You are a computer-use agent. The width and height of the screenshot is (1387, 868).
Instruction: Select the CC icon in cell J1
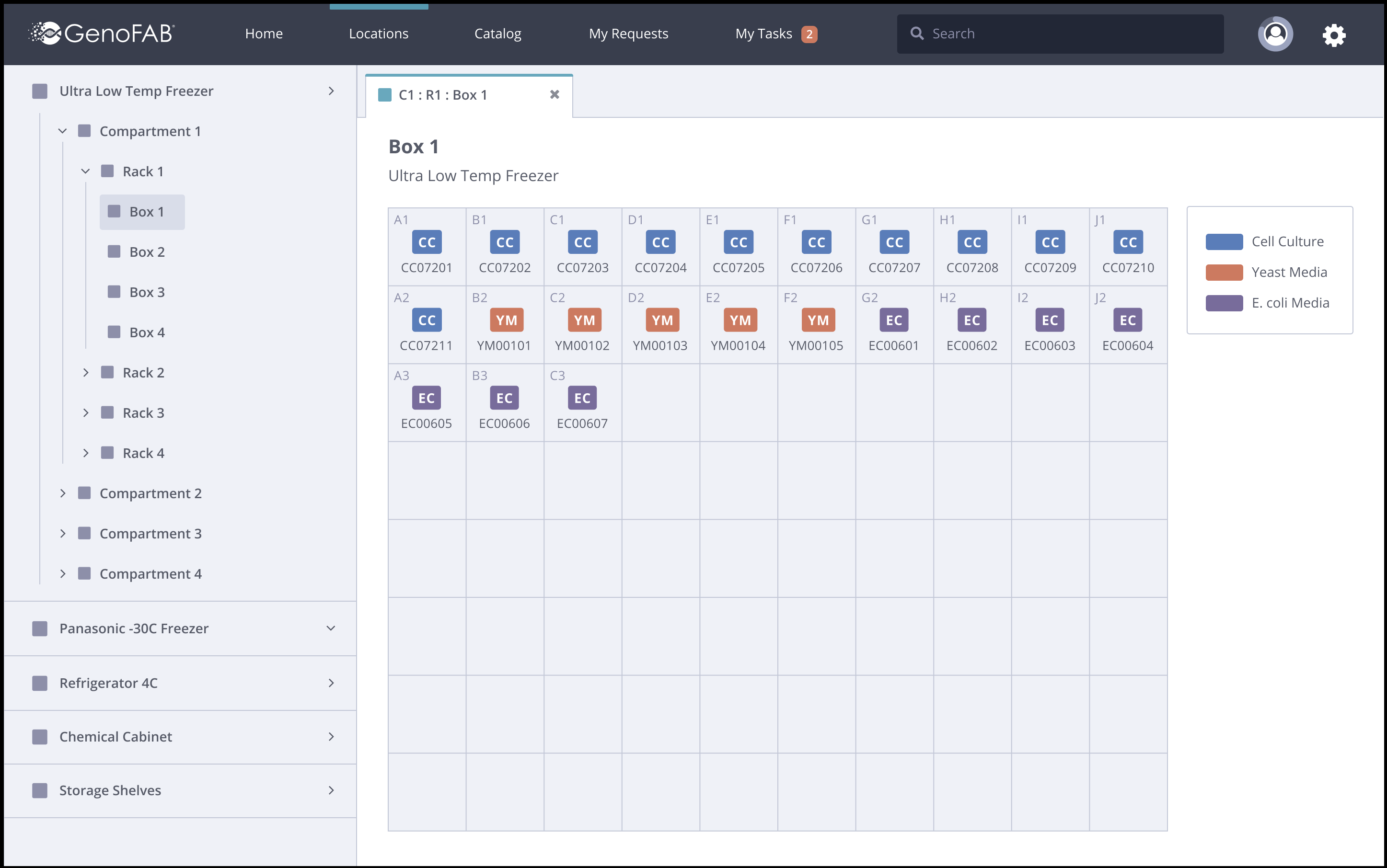click(x=1128, y=242)
